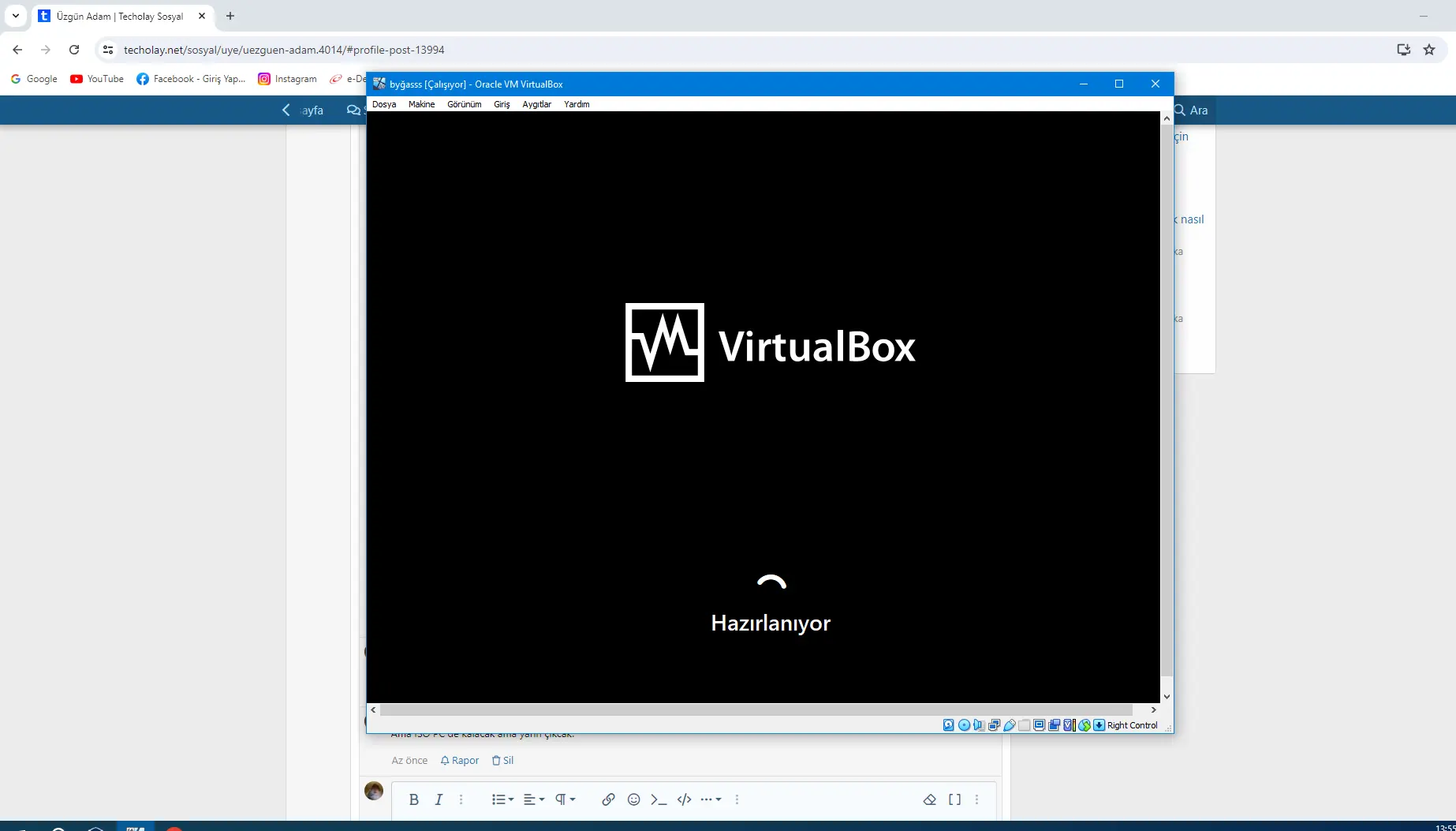1456x831 pixels.
Task: Click the Rapor link under the post
Action: 460,761
